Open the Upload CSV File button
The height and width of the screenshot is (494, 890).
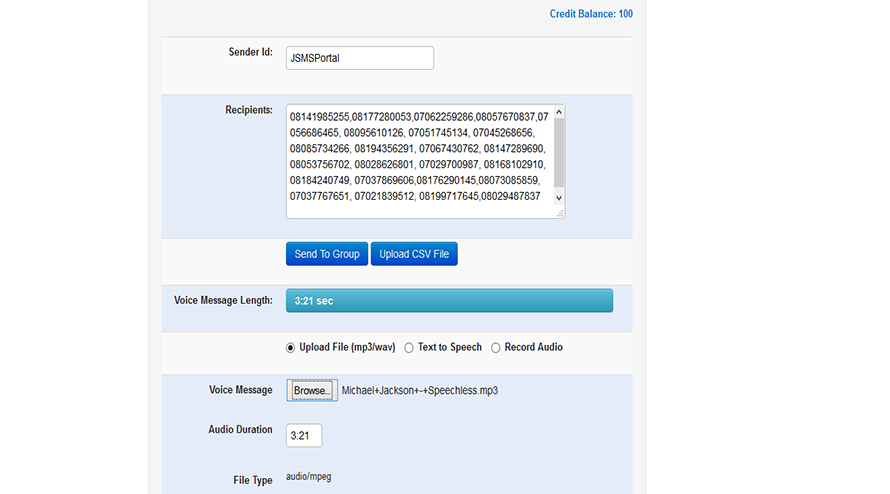(x=414, y=254)
